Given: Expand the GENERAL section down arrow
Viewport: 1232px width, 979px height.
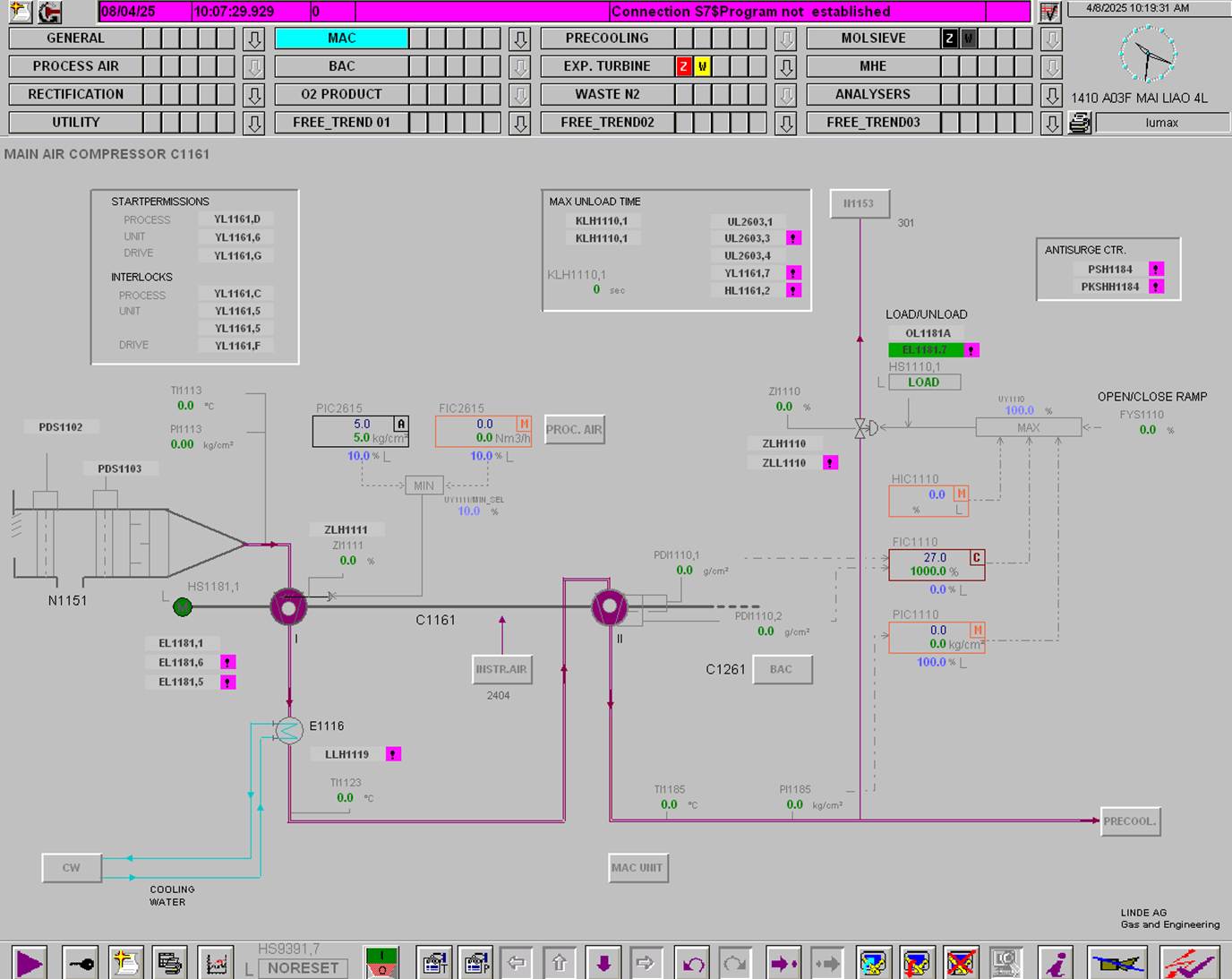Looking at the screenshot, I should (x=254, y=39).
